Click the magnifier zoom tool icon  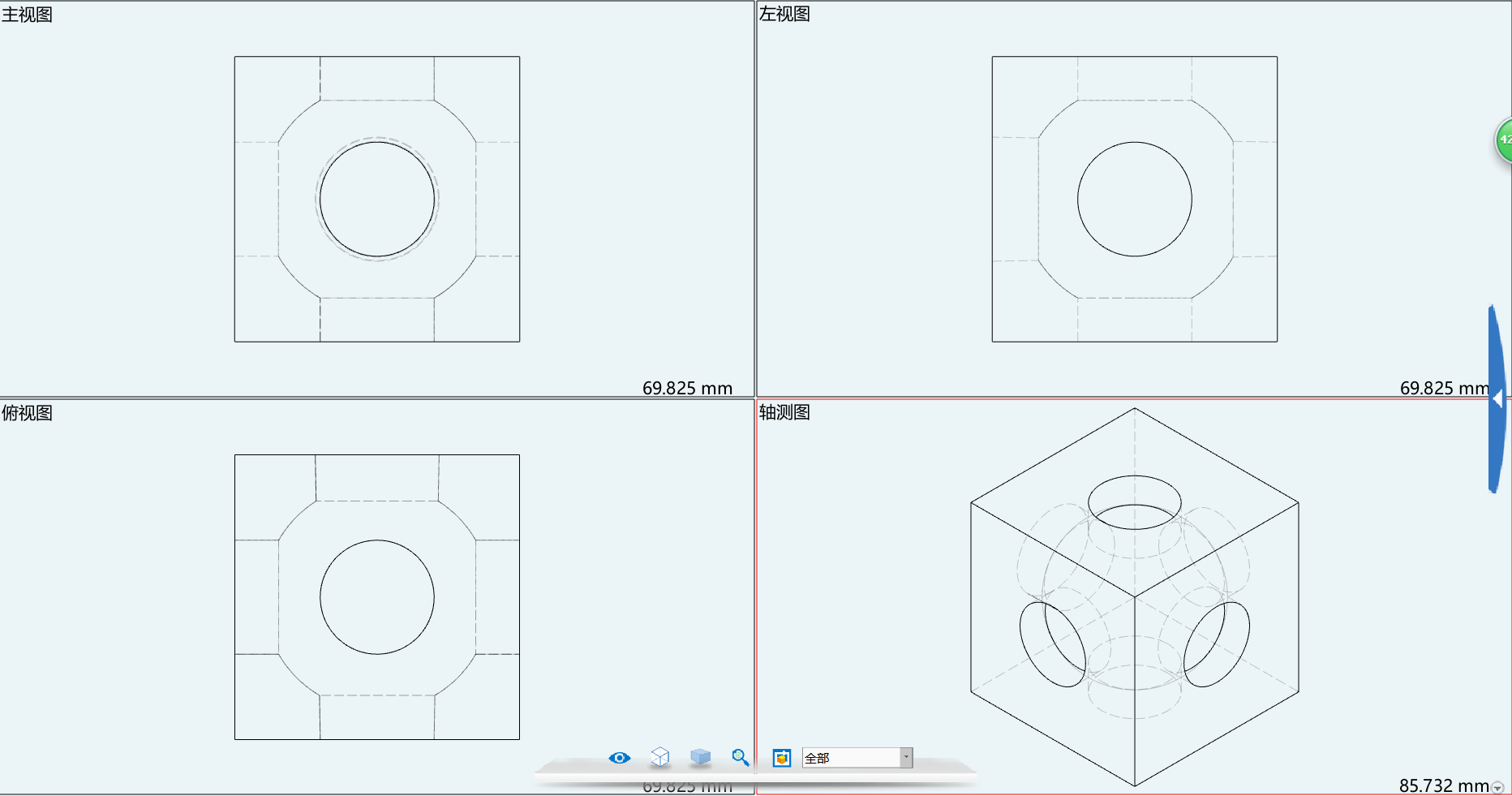741,757
